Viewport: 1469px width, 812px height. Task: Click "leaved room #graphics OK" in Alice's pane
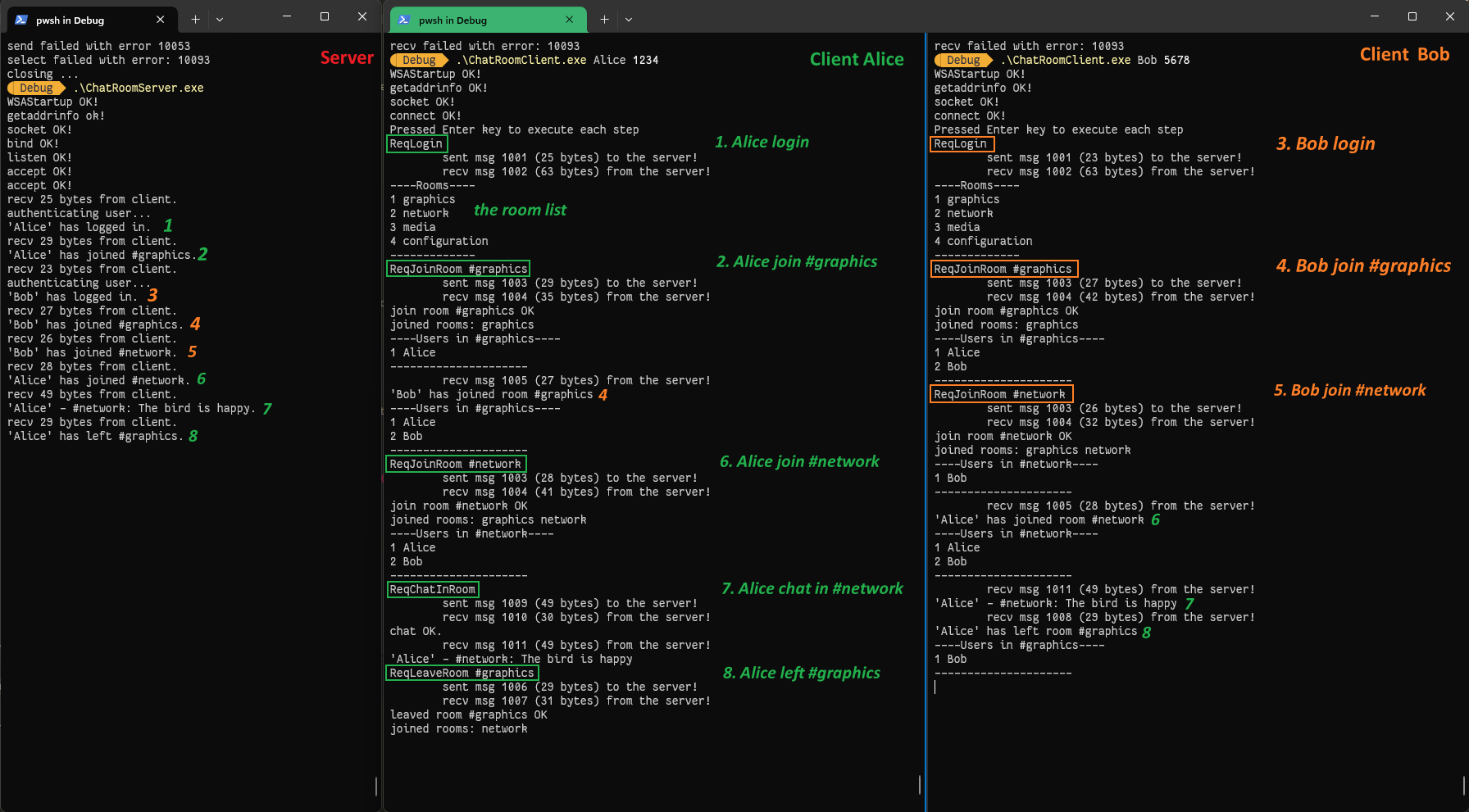click(x=468, y=714)
